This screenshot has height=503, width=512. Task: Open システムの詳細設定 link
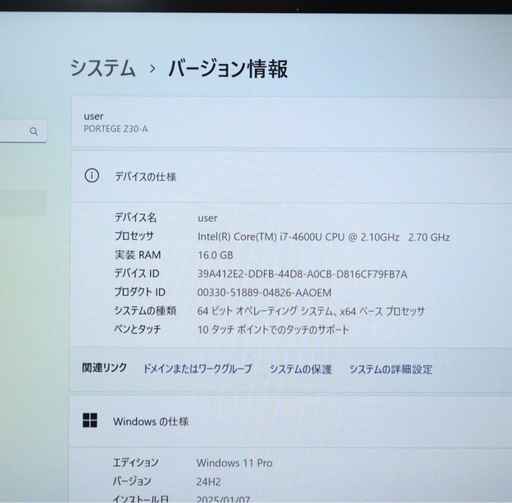tap(391, 369)
